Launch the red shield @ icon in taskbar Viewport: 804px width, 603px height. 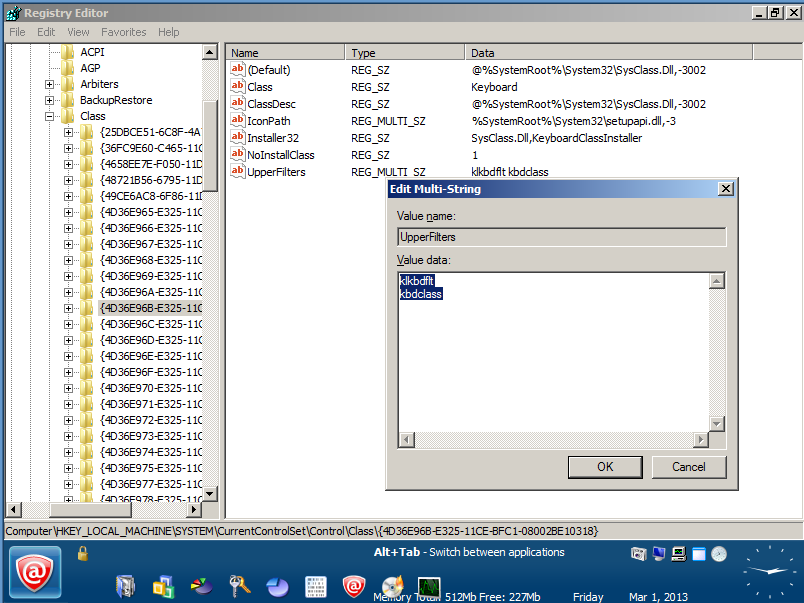point(354,586)
